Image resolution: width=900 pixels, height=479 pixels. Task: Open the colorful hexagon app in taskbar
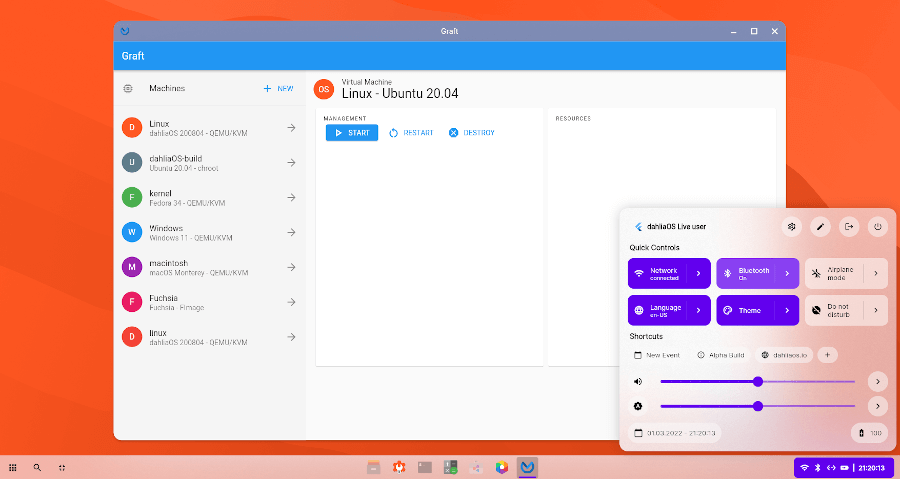tap(502, 467)
